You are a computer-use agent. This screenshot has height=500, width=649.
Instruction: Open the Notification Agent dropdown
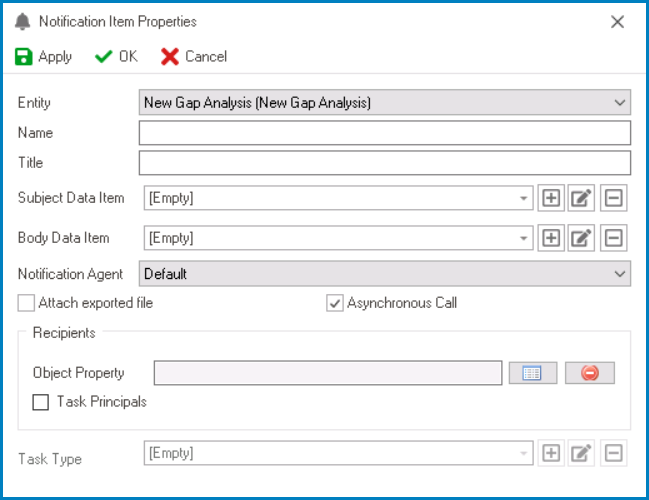click(x=621, y=274)
